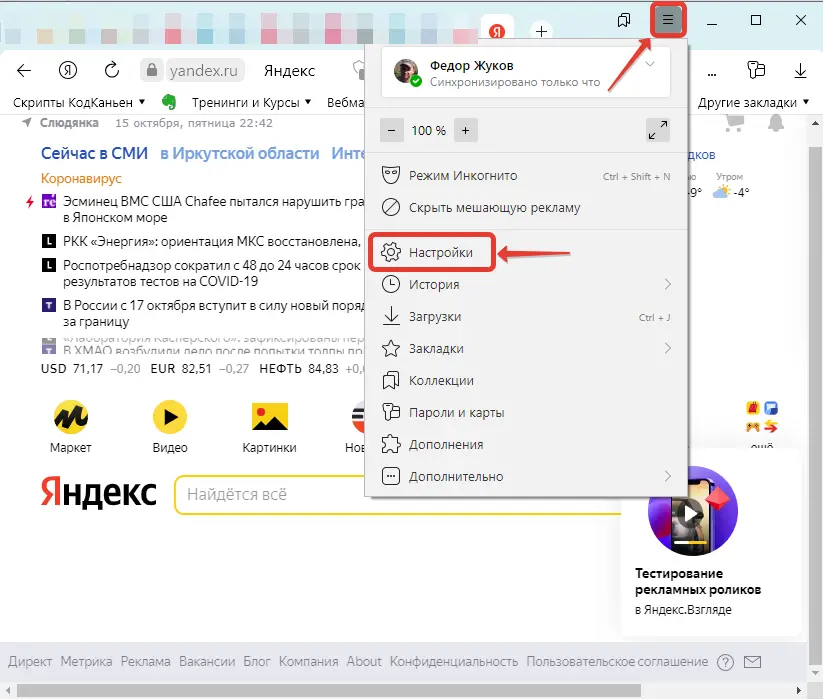Viewport: 823px width, 699px height.
Task: Click the hamburger menu button in title bar
Action: pyautogui.click(x=668, y=20)
